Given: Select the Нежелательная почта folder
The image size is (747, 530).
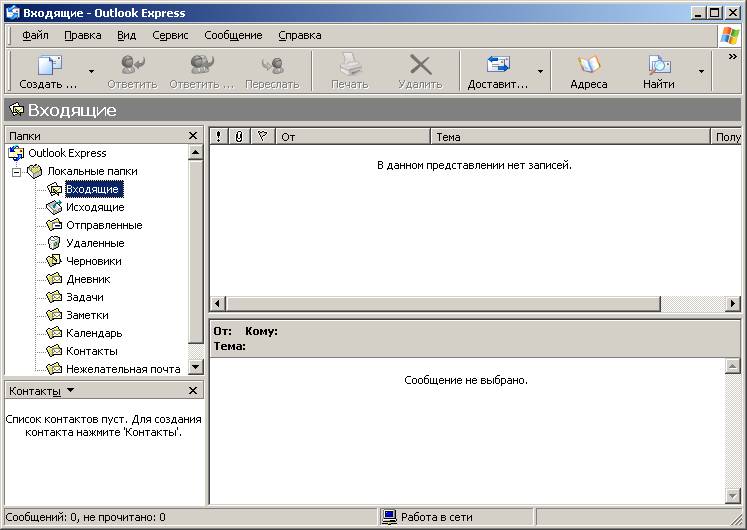Looking at the screenshot, I should (x=123, y=369).
